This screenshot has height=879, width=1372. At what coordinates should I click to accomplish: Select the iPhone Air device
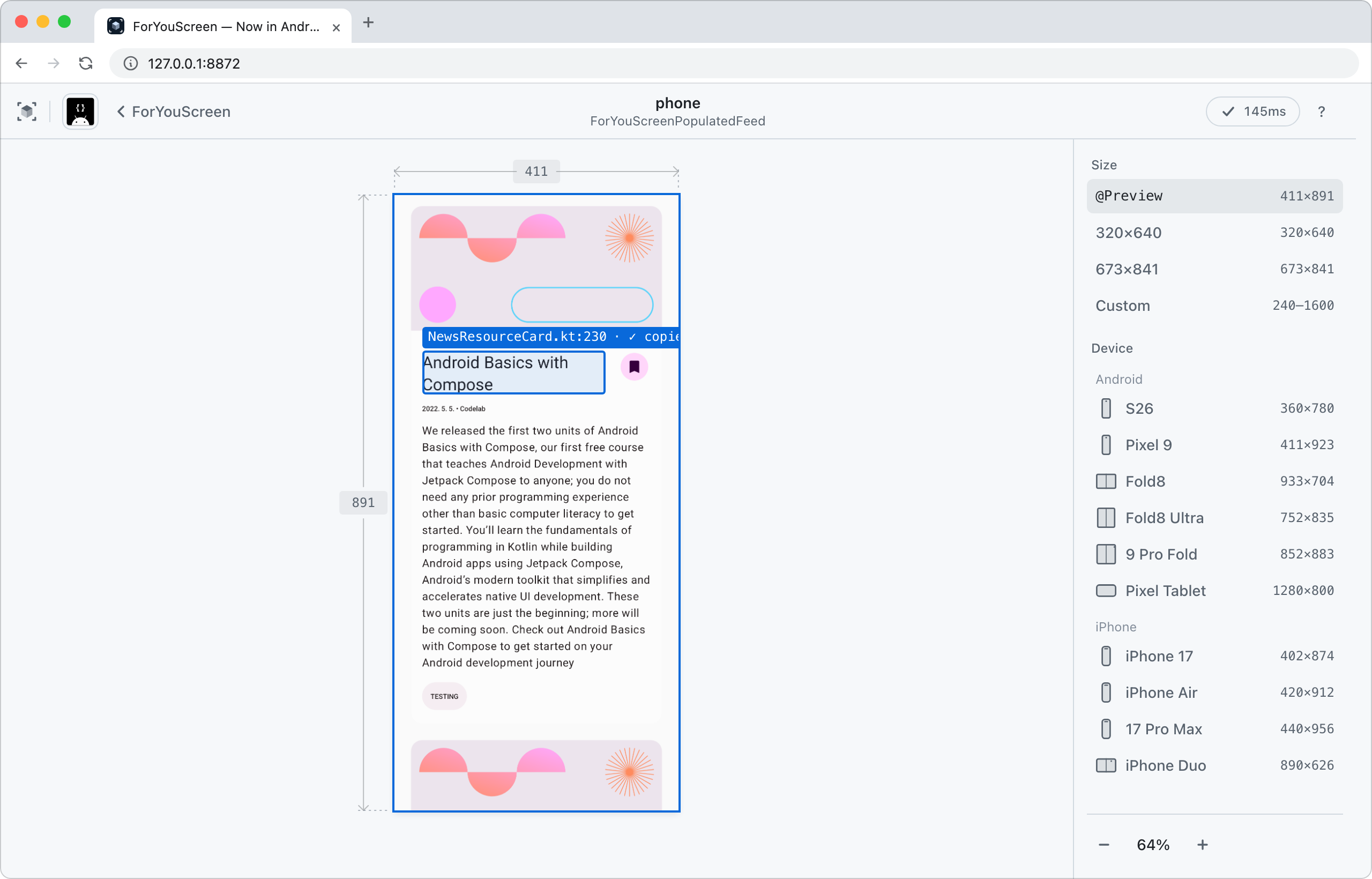(1214, 692)
